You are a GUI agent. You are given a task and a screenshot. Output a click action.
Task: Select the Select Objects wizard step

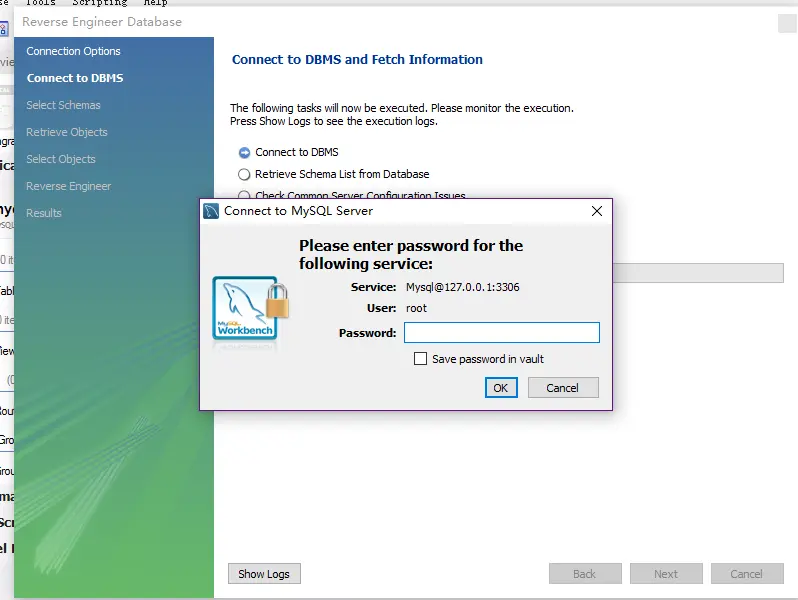[x=61, y=159]
